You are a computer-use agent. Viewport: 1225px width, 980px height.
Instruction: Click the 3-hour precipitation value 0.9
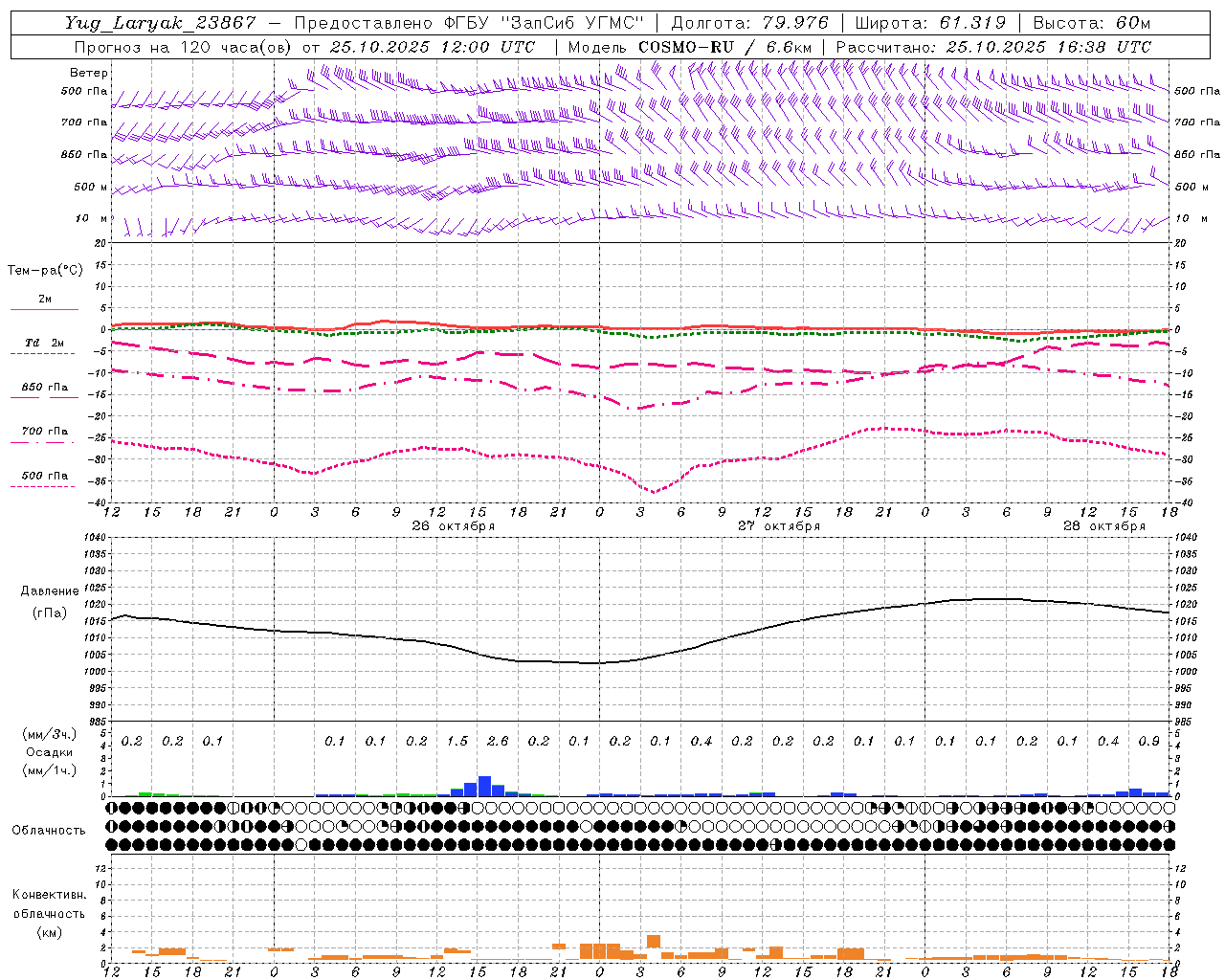point(1149,741)
